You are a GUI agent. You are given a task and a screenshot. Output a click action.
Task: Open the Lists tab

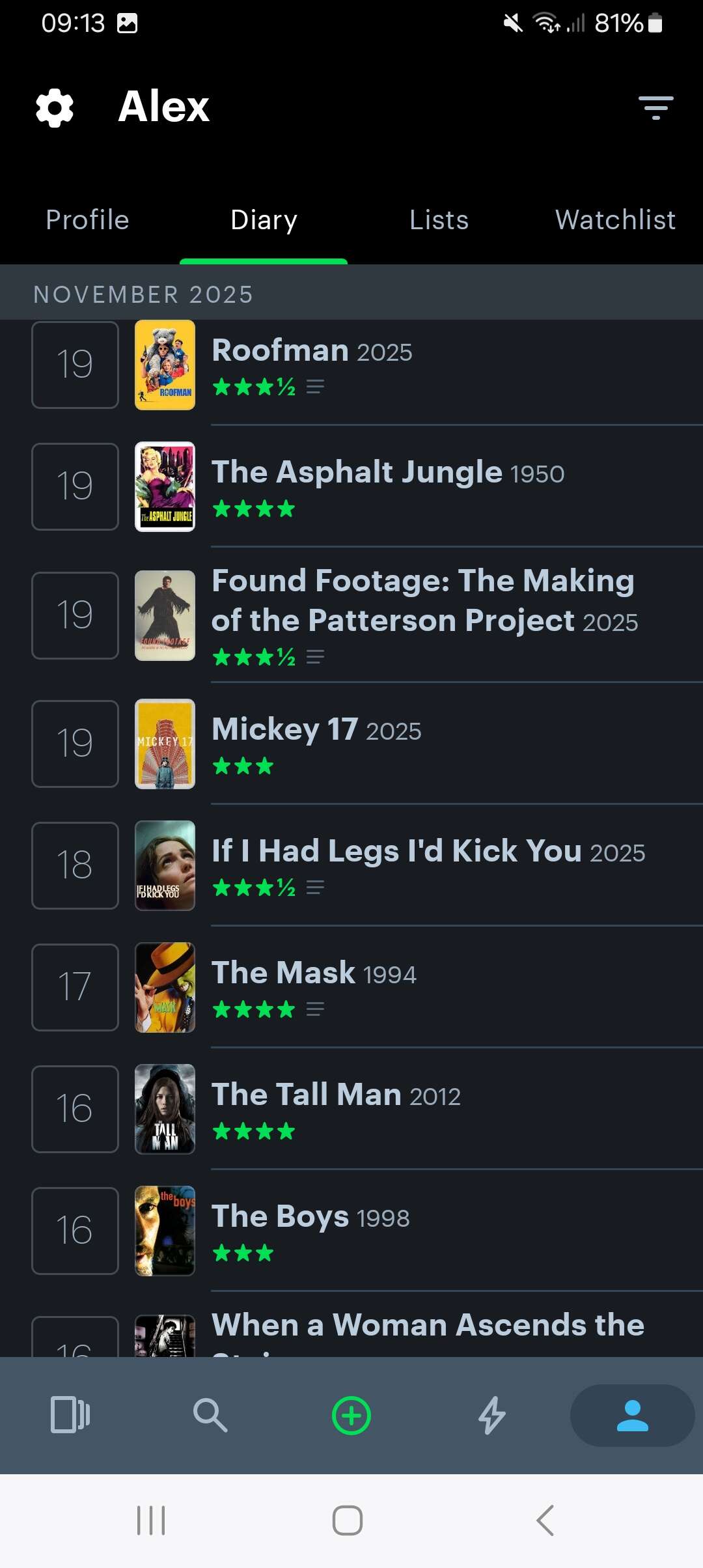(439, 220)
